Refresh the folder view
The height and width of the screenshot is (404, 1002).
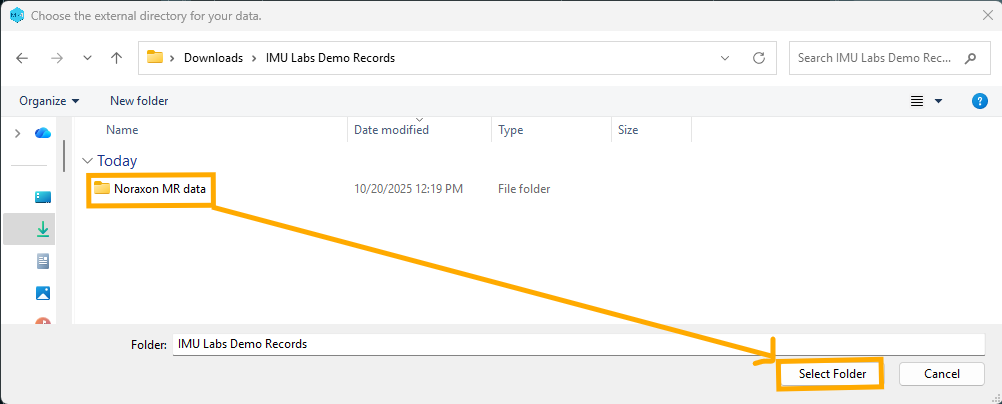point(759,58)
